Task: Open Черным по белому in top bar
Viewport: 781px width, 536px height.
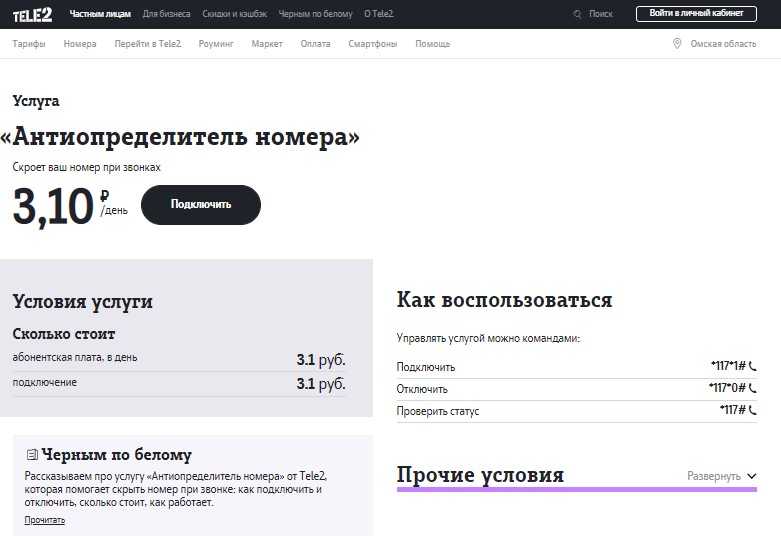Action: [x=315, y=14]
